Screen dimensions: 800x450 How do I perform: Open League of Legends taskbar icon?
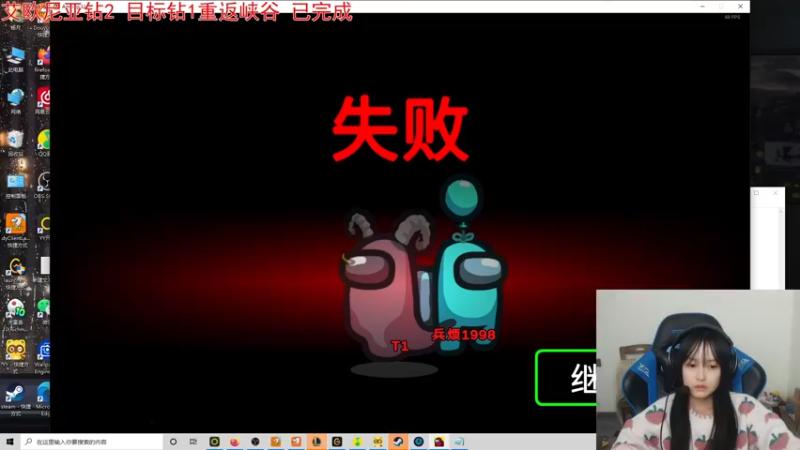click(x=316, y=442)
